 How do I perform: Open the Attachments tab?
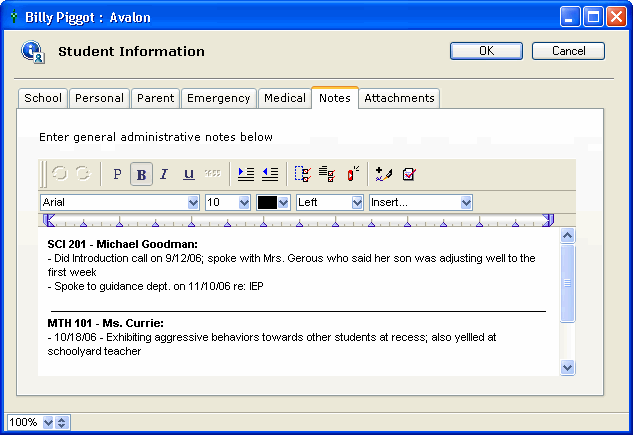pos(399,98)
